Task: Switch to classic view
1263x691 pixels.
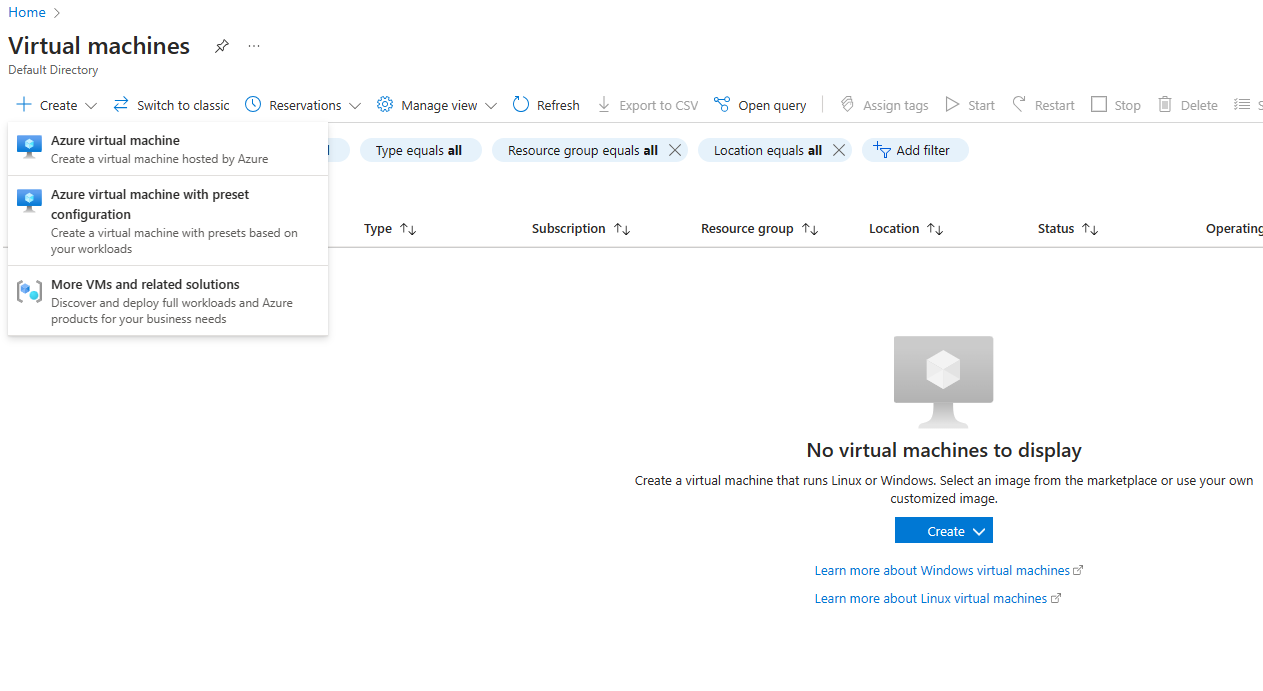Action: [x=171, y=104]
